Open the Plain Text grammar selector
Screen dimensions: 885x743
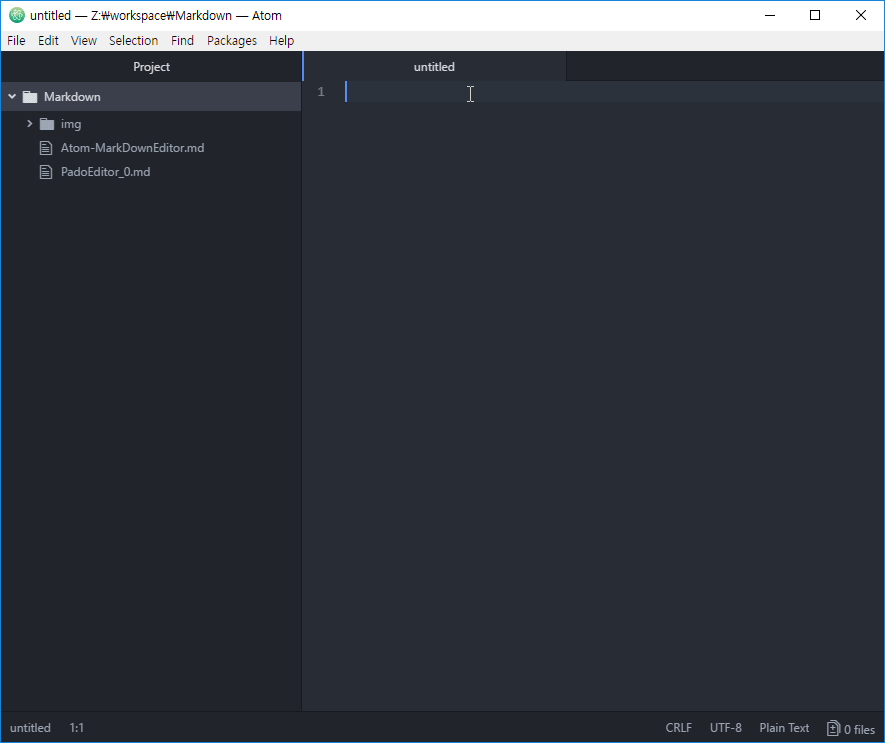coord(784,728)
